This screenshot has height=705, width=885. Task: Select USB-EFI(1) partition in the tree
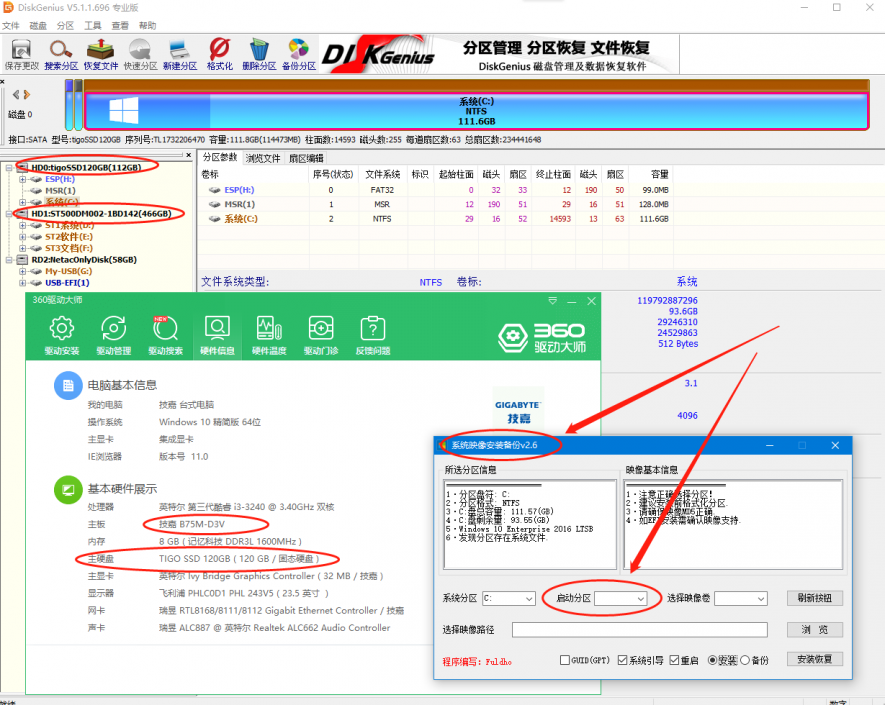click(x=67, y=283)
